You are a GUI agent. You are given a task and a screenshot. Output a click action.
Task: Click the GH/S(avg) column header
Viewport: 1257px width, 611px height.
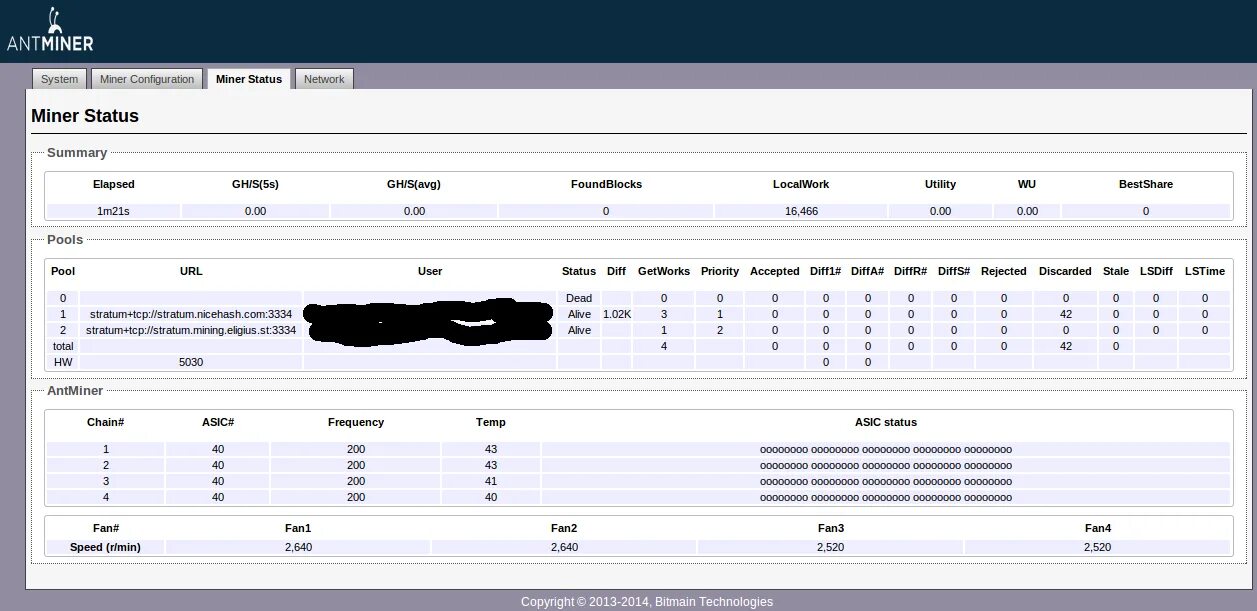pos(414,184)
